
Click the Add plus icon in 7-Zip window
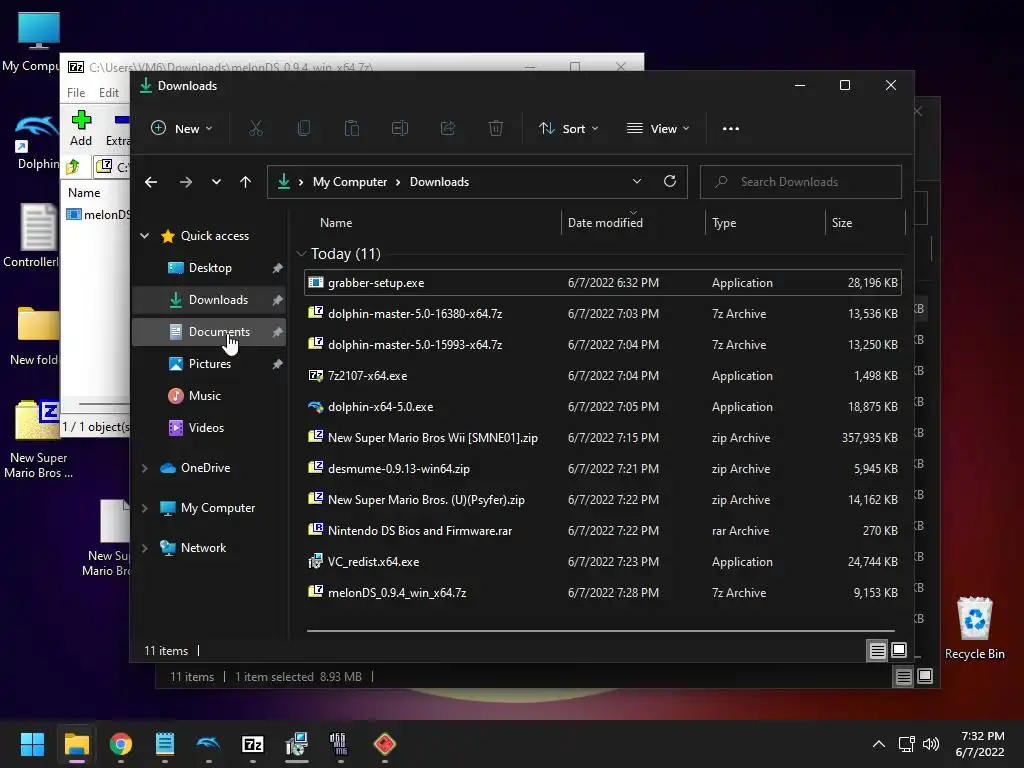tap(81, 128)
